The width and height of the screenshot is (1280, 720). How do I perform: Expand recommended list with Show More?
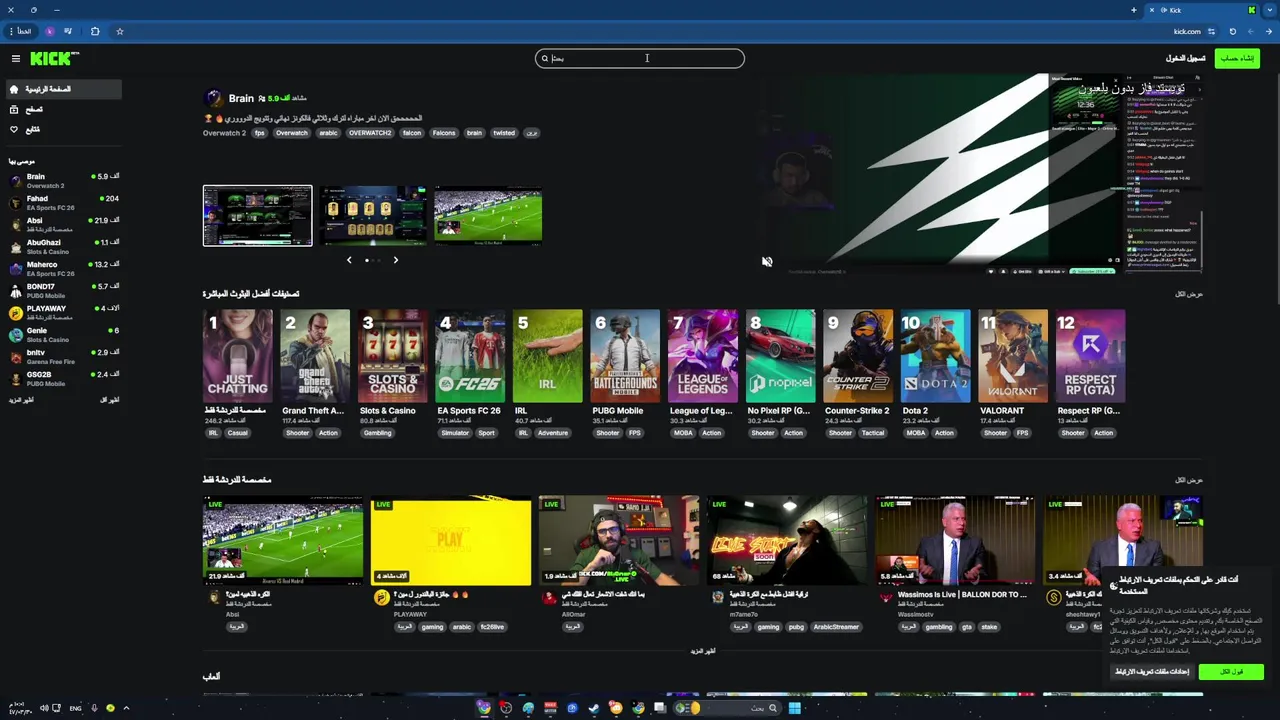(21, 400)
